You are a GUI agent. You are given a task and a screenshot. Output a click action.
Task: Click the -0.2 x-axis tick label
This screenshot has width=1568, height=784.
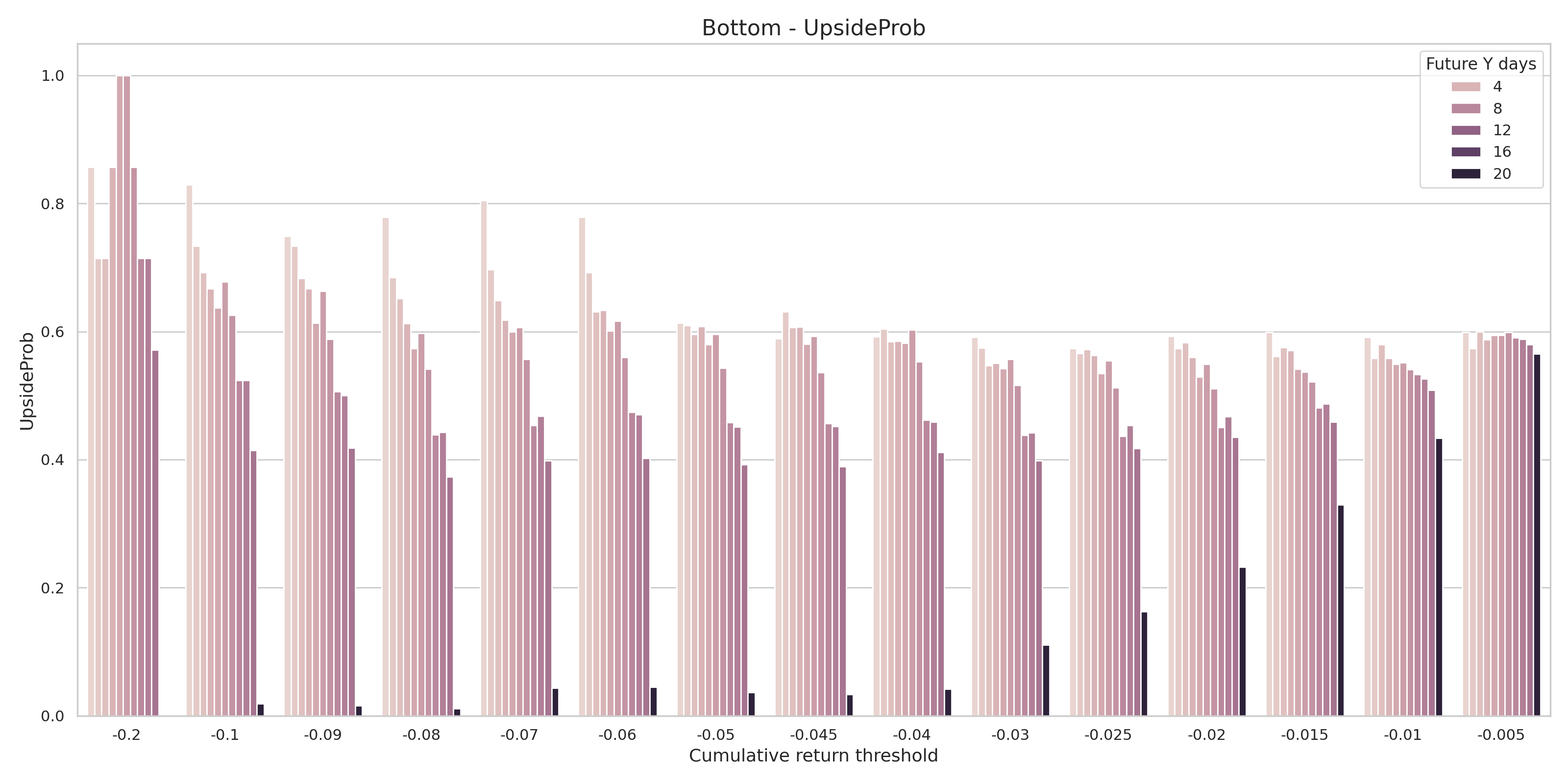click(x=126, y=735)
